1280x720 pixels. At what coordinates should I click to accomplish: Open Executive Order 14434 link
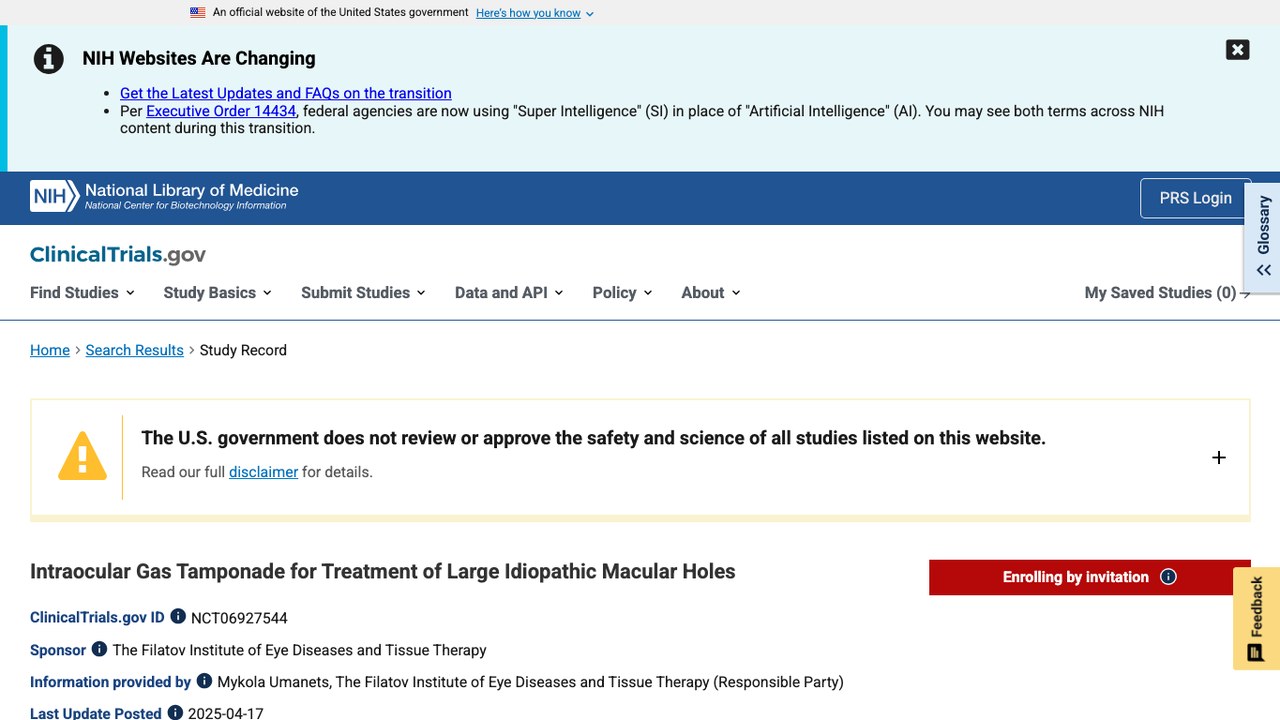(x=221, y=111)
